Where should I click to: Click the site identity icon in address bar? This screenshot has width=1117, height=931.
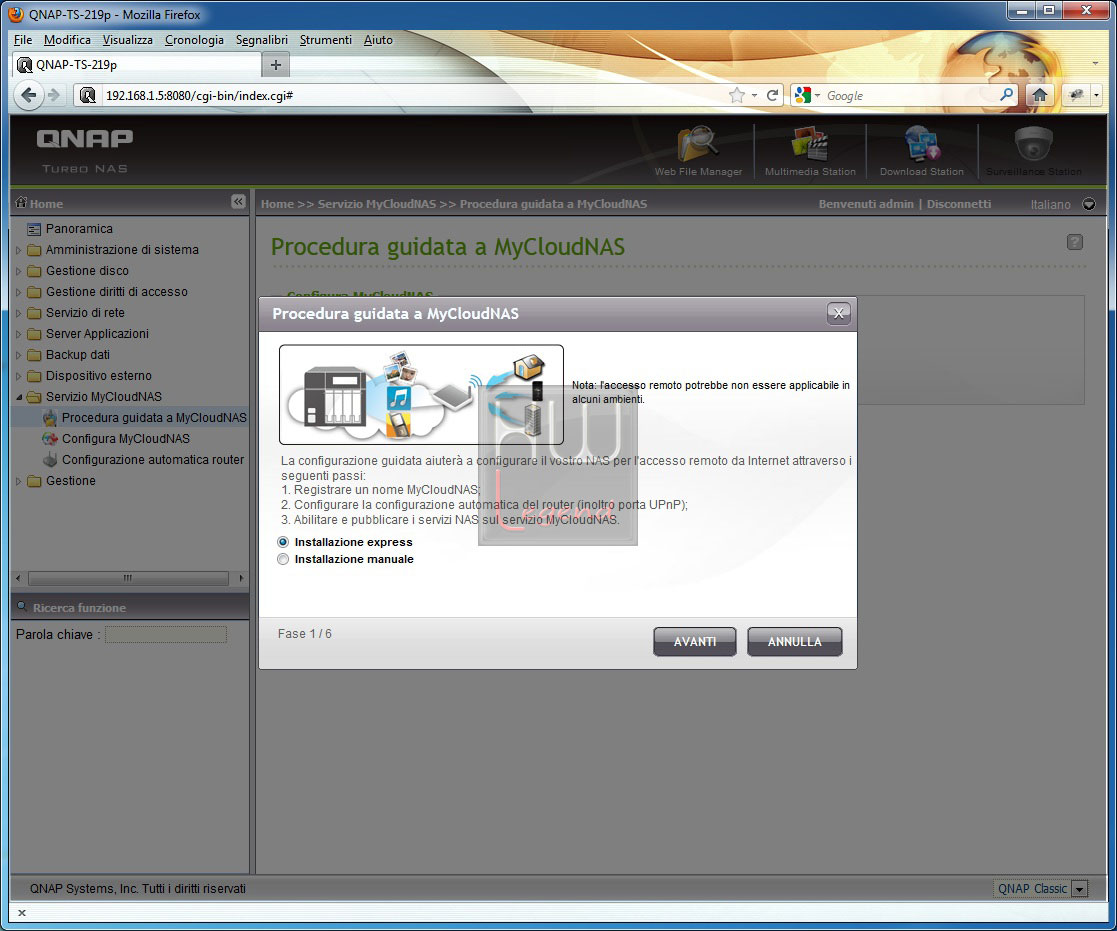(x=88, y=95)
